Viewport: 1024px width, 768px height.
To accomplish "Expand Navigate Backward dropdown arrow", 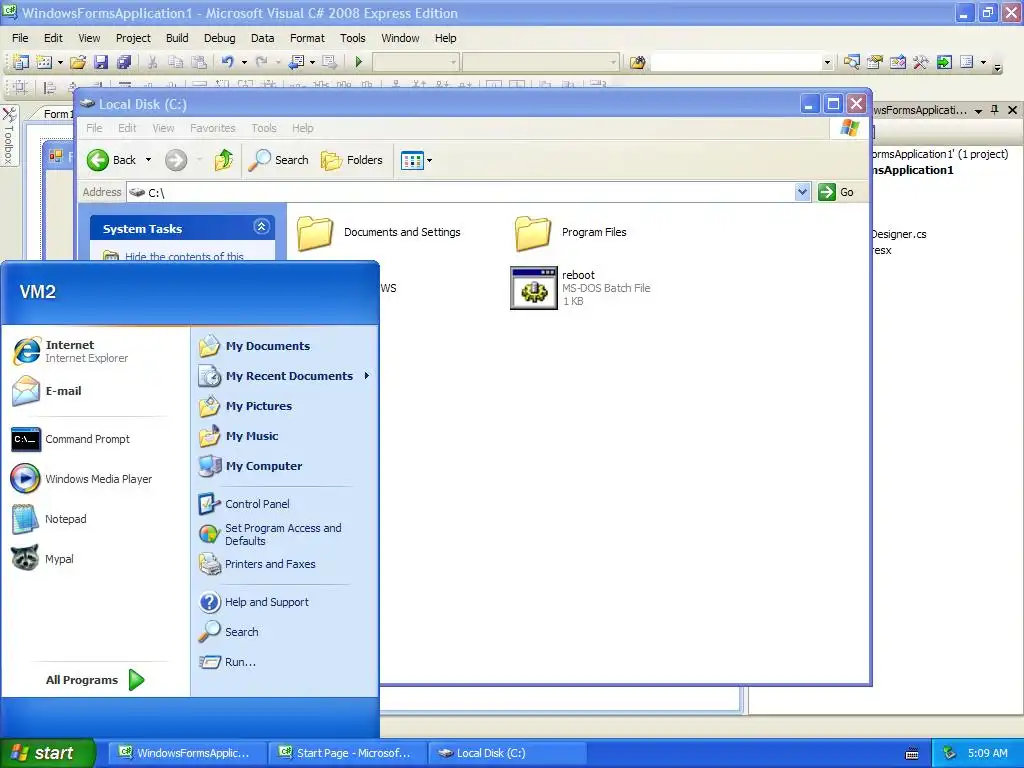I will click(x=312, y=62).
